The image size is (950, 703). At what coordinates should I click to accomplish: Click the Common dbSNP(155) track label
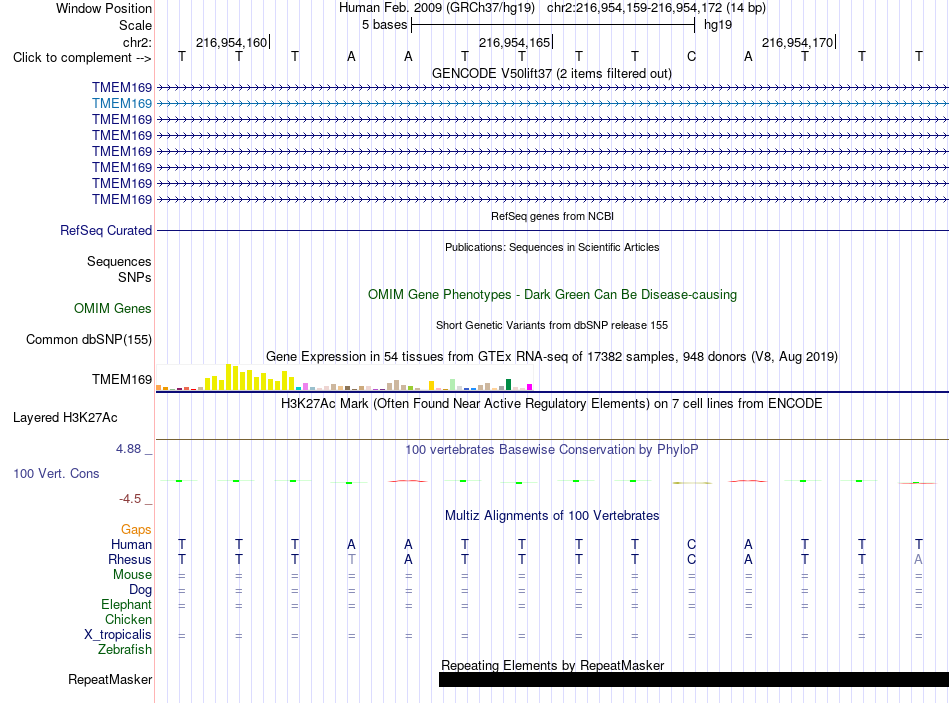[88, 339]
